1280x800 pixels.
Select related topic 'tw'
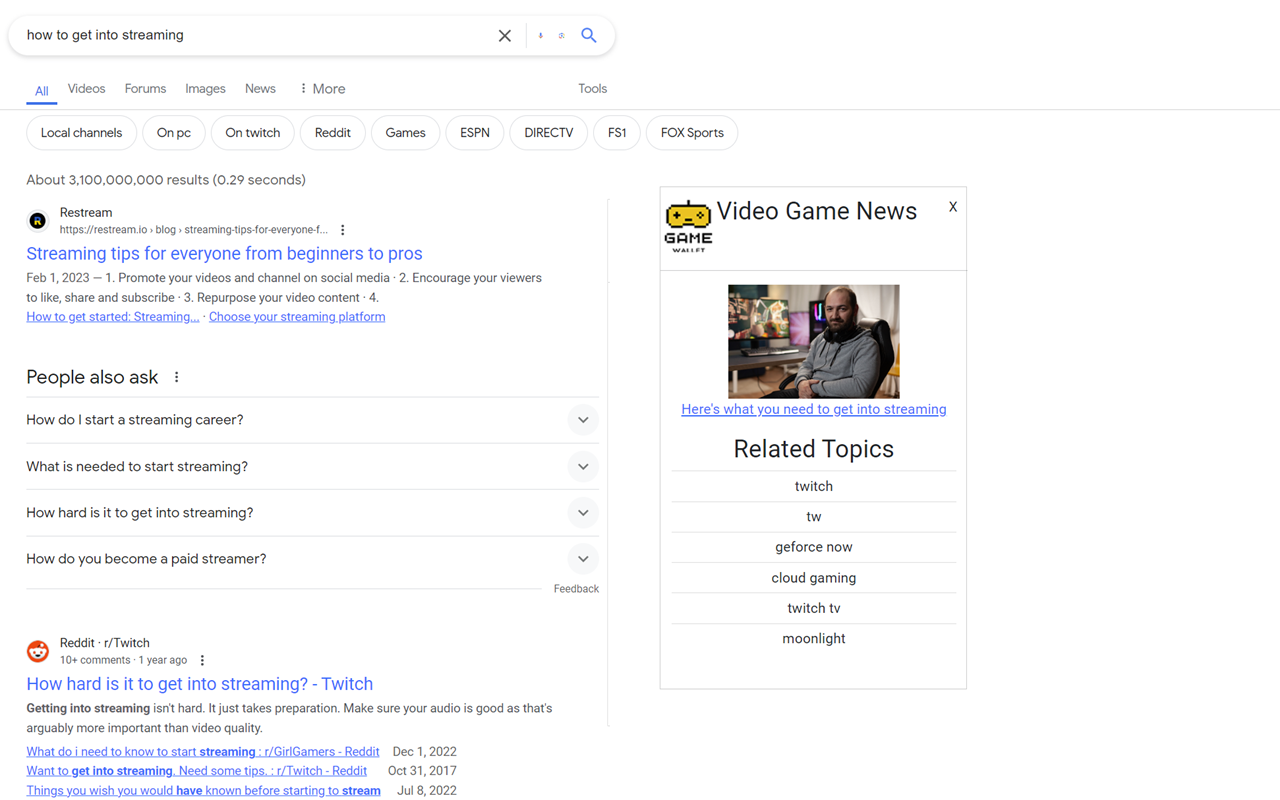[x=814, y=517]
